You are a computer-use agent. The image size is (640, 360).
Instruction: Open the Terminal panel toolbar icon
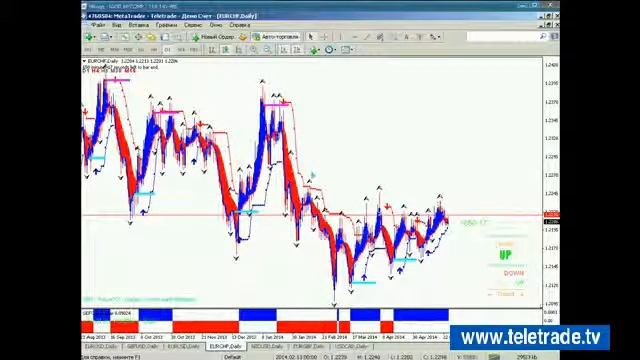(164, 37)
